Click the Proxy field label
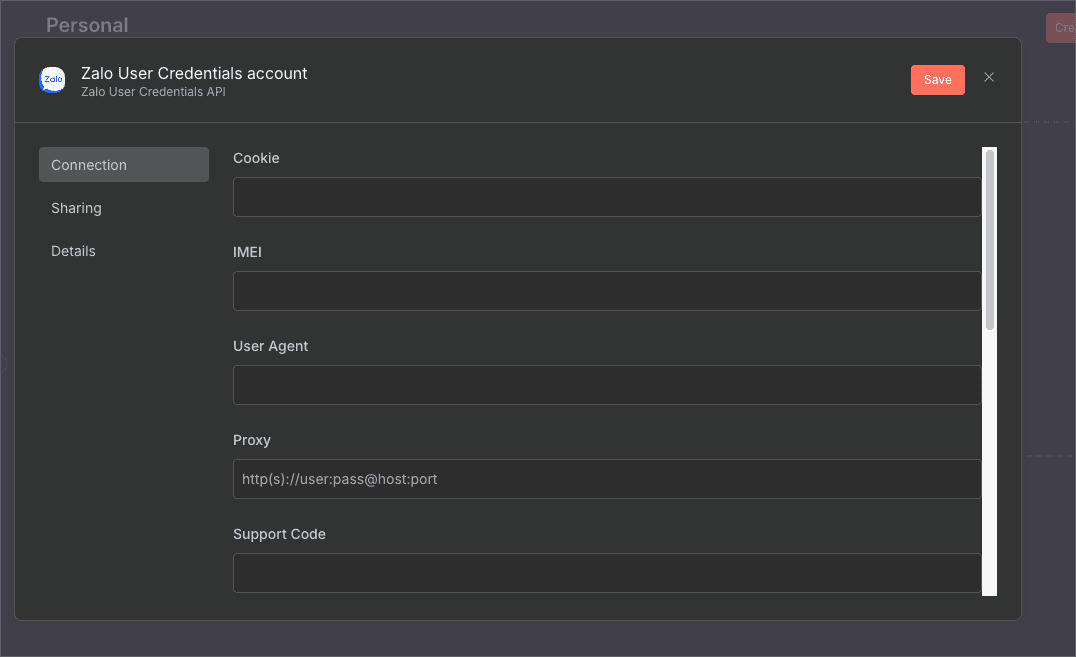 click(x=252, y=440)
